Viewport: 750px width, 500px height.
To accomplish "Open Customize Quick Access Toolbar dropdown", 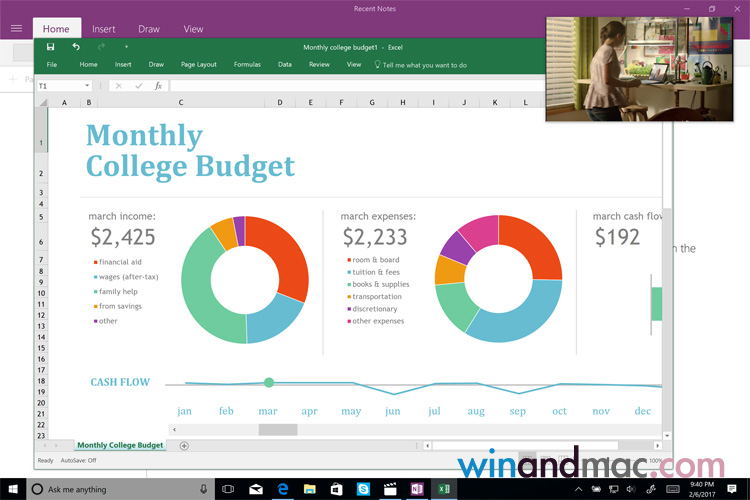I will pos(126,47).
